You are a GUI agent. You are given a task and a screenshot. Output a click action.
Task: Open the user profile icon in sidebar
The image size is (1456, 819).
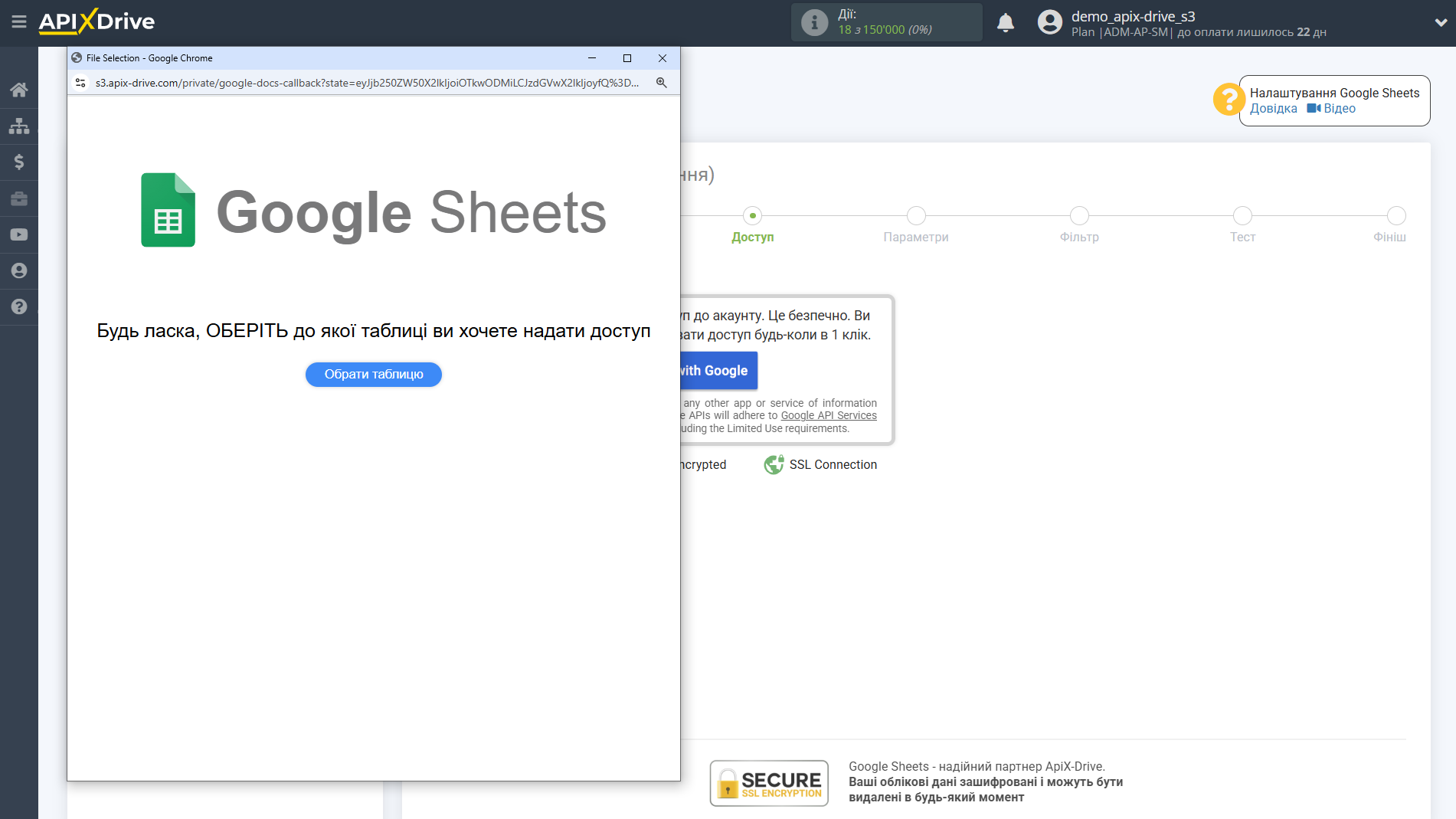pos(19,270)
